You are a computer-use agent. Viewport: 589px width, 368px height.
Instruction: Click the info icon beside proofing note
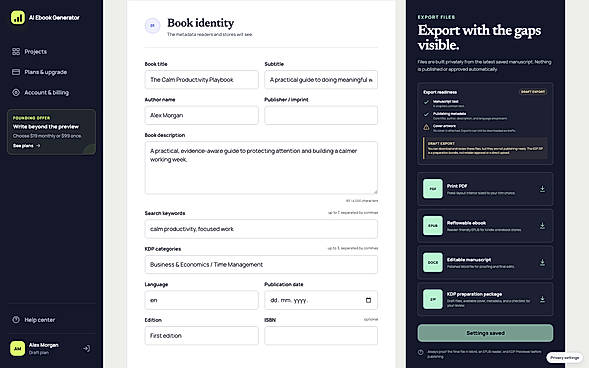tap(421, 352)
